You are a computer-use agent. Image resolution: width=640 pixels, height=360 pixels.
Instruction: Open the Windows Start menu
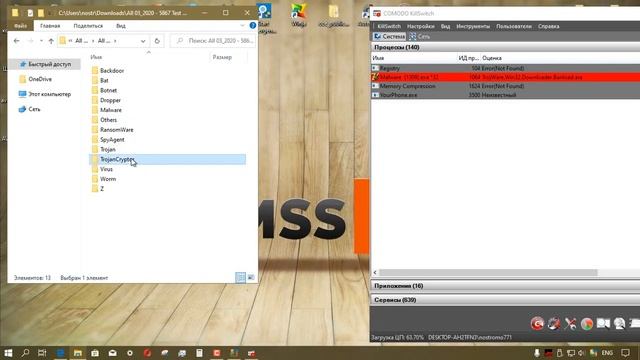click(x=8, y=353)
